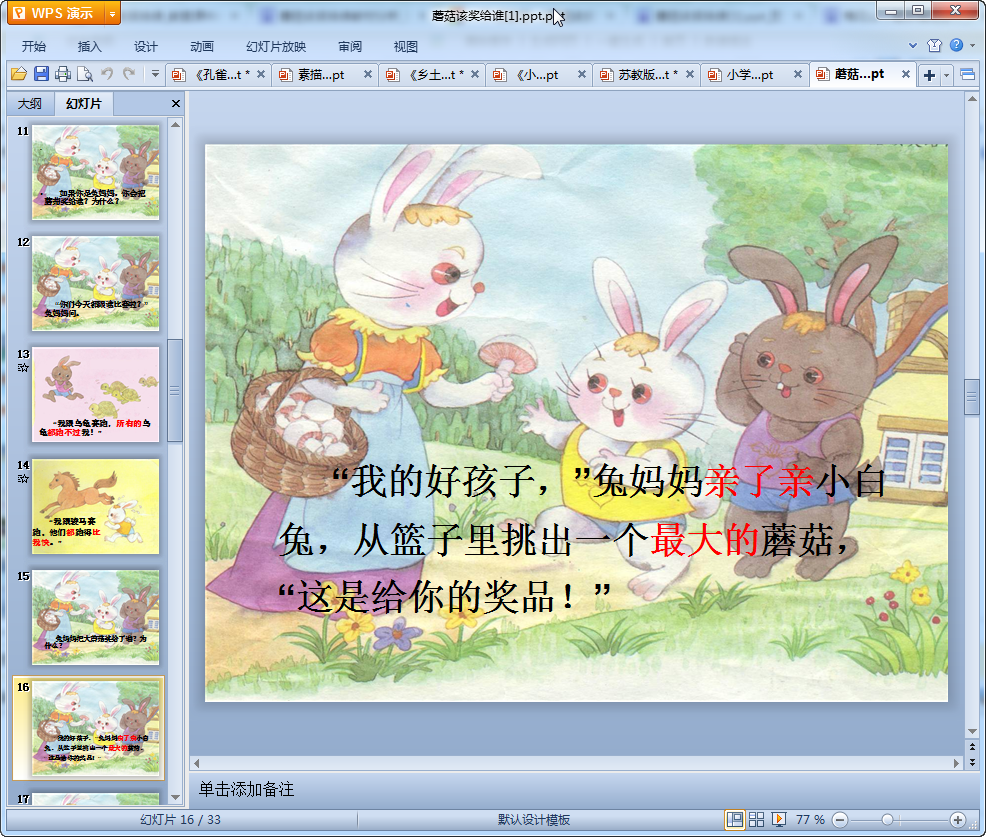
Task: Close the 《小...pt document tab
Action: coord(582,74)
